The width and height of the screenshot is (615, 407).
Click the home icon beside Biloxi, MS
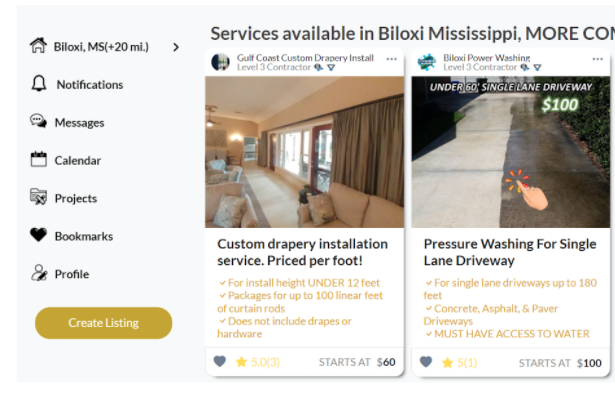point(38,46)
